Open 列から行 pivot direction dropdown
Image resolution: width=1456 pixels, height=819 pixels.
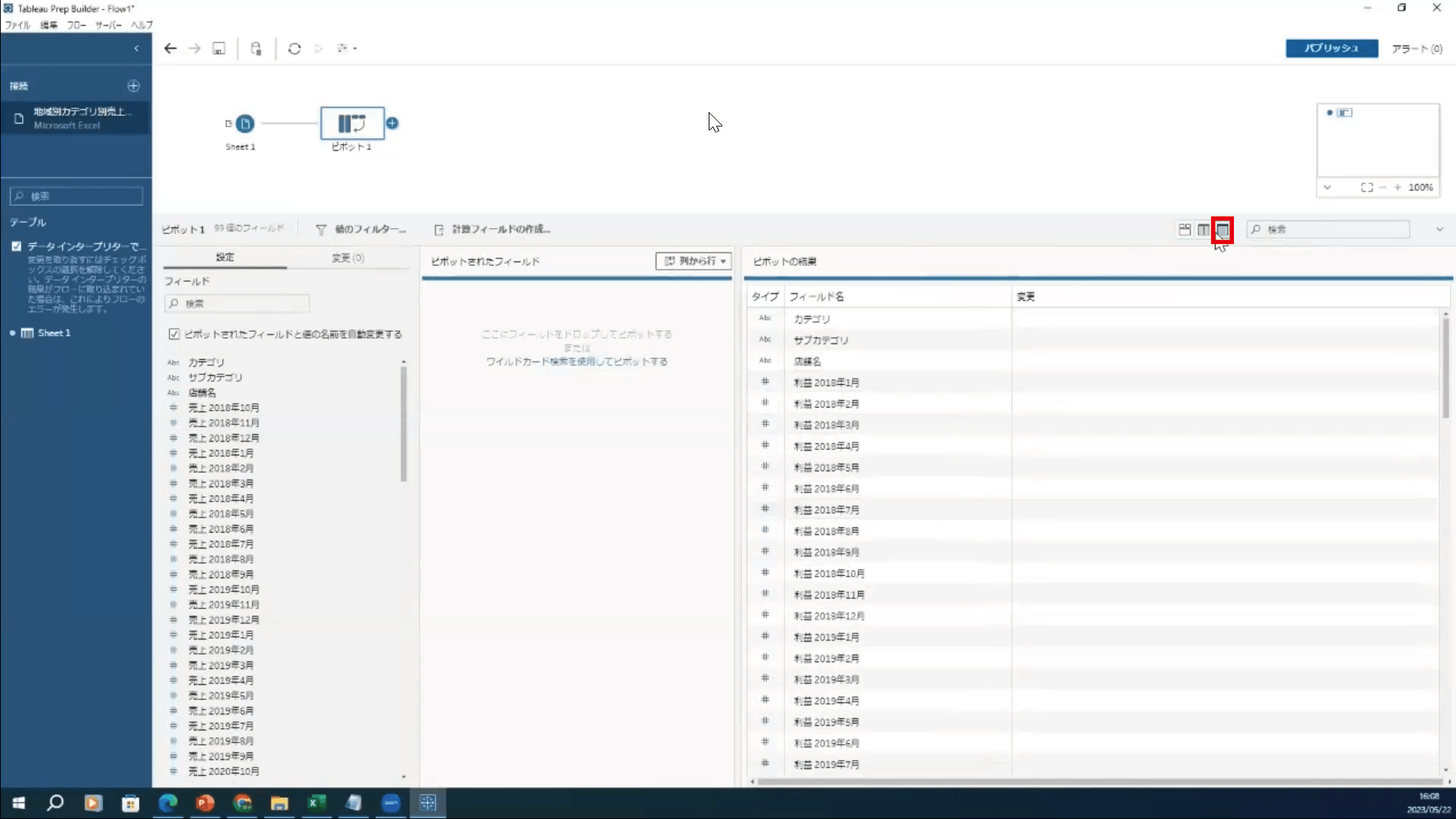[x=694, y=261]
